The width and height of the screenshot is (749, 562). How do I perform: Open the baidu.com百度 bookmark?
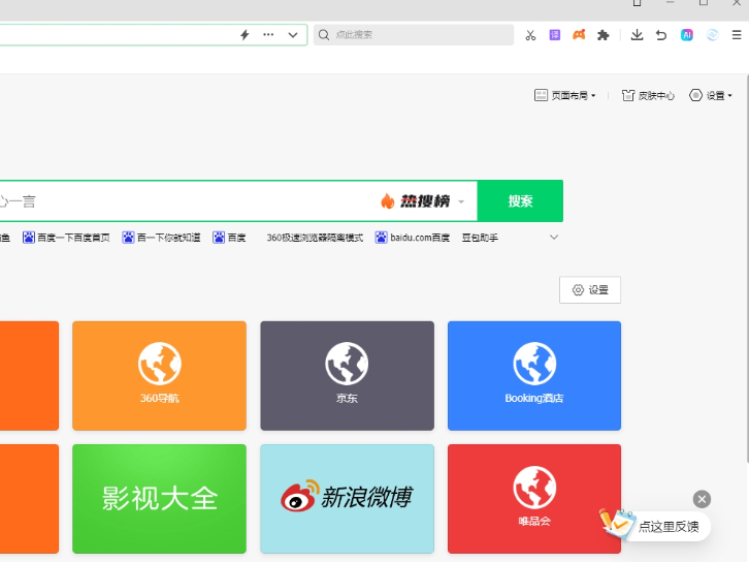tap(412, 237)
